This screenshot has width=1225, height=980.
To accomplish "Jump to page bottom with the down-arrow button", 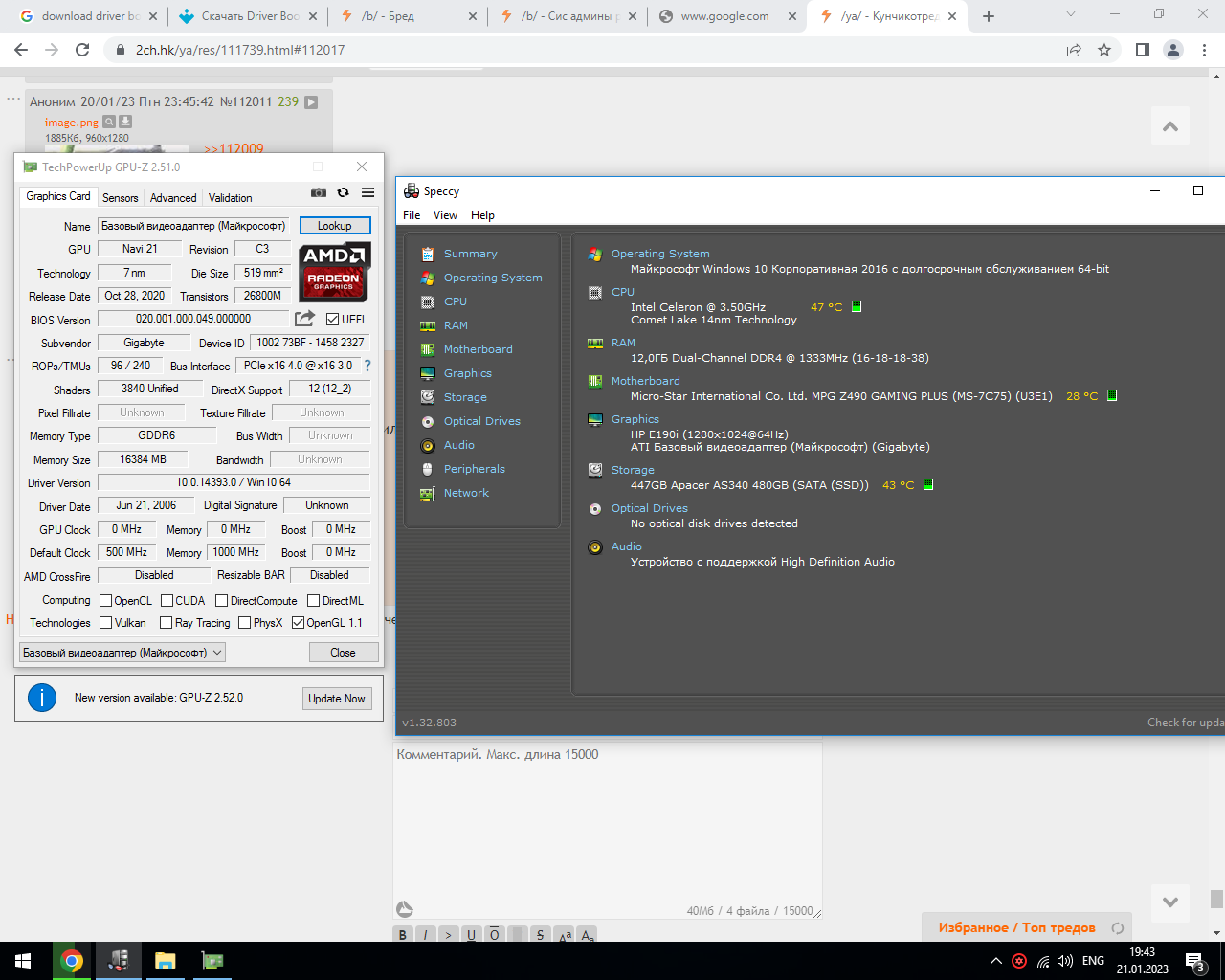I will point(1169,902).
